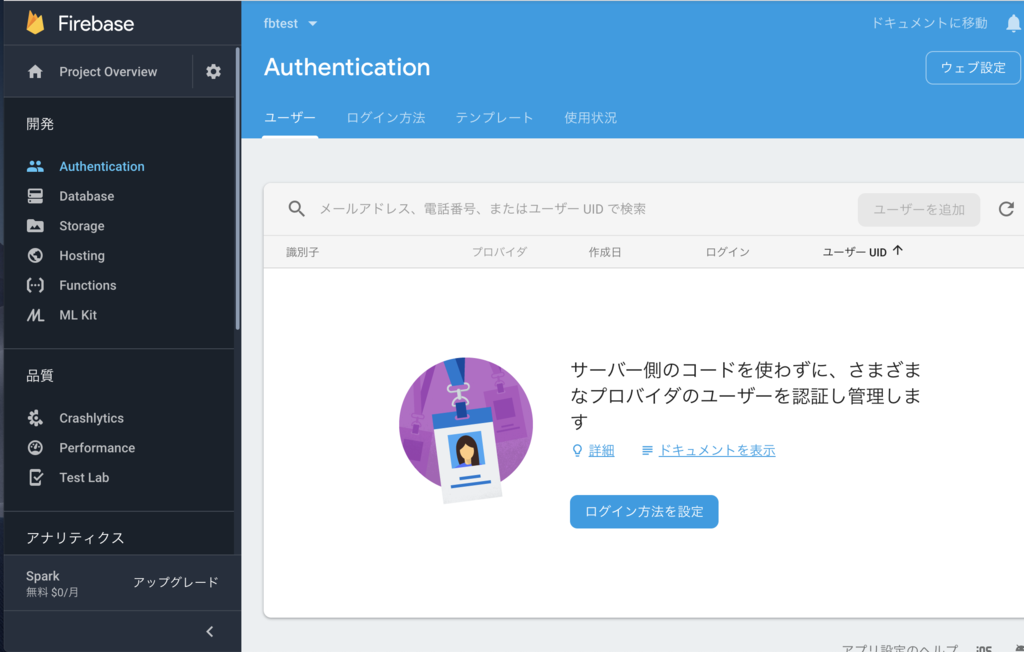Click the Authentication people icon

[35, 167]
